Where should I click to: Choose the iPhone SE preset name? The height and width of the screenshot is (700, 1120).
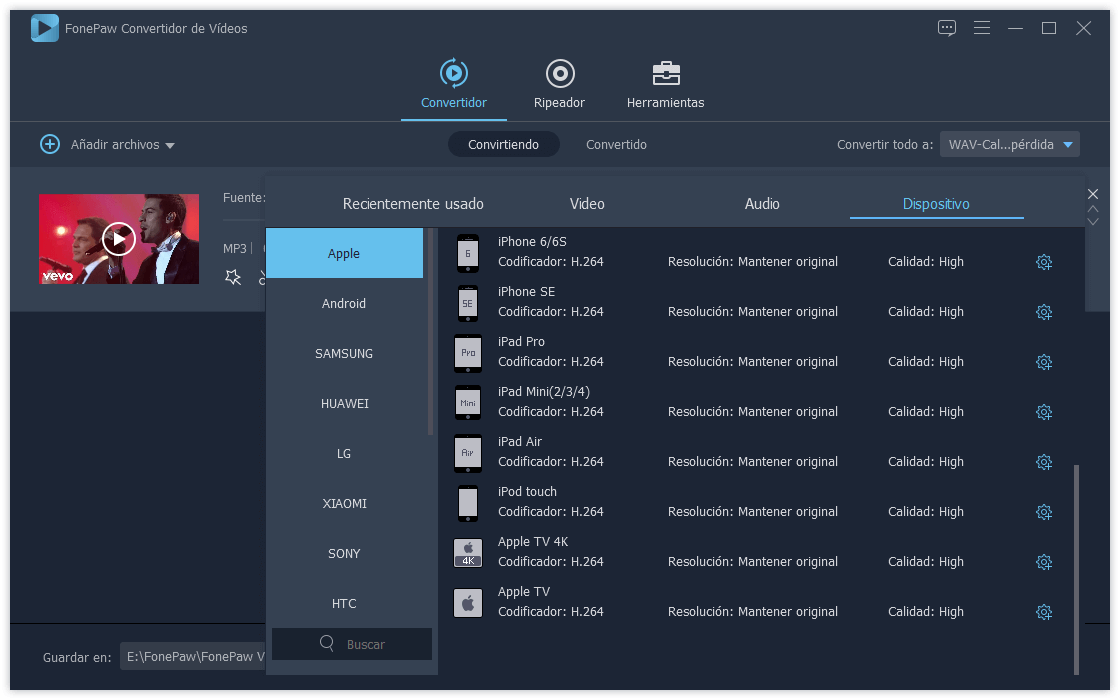click(526, 291)
